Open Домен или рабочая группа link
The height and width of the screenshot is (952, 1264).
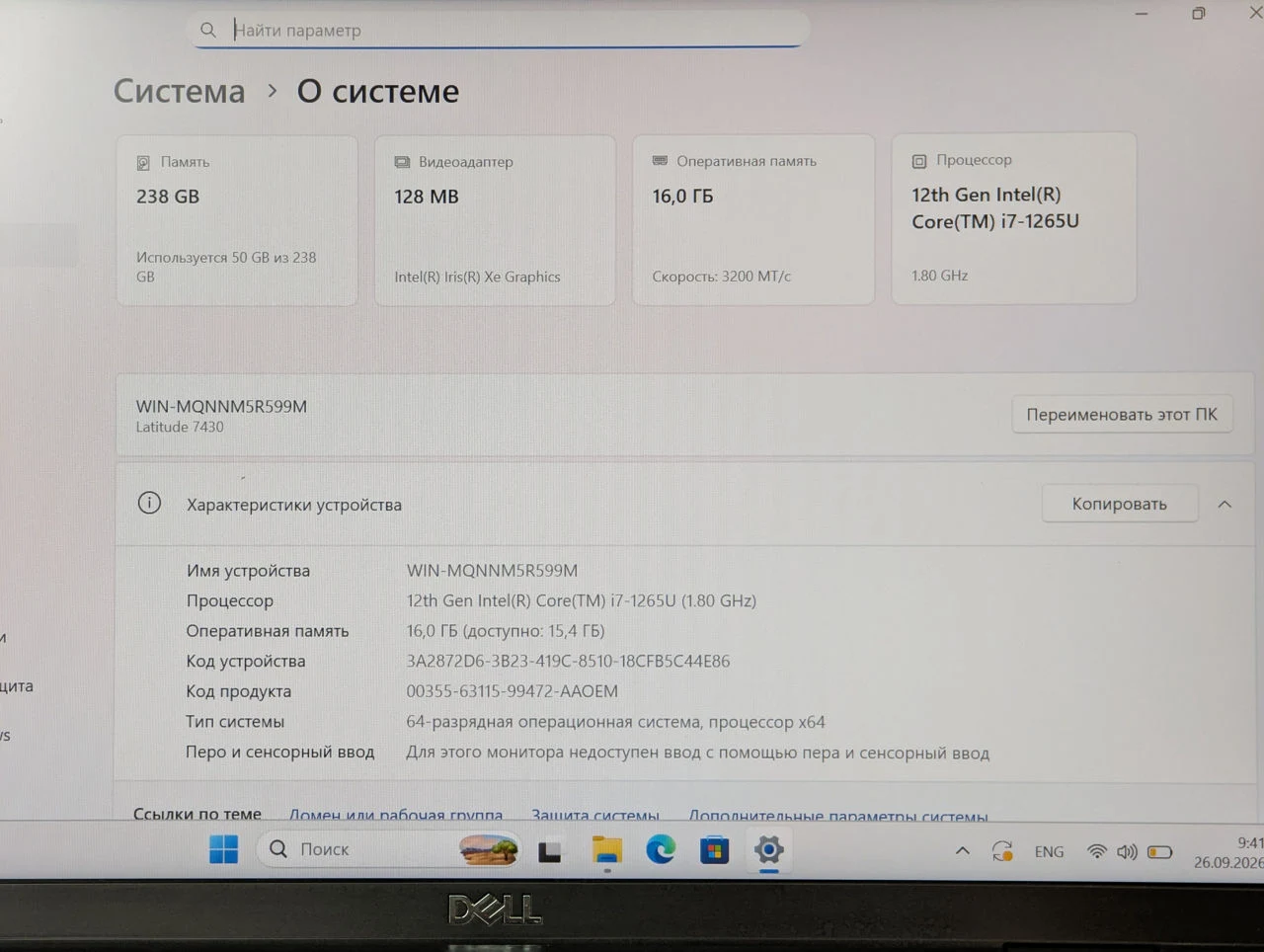tap(396, 815)
